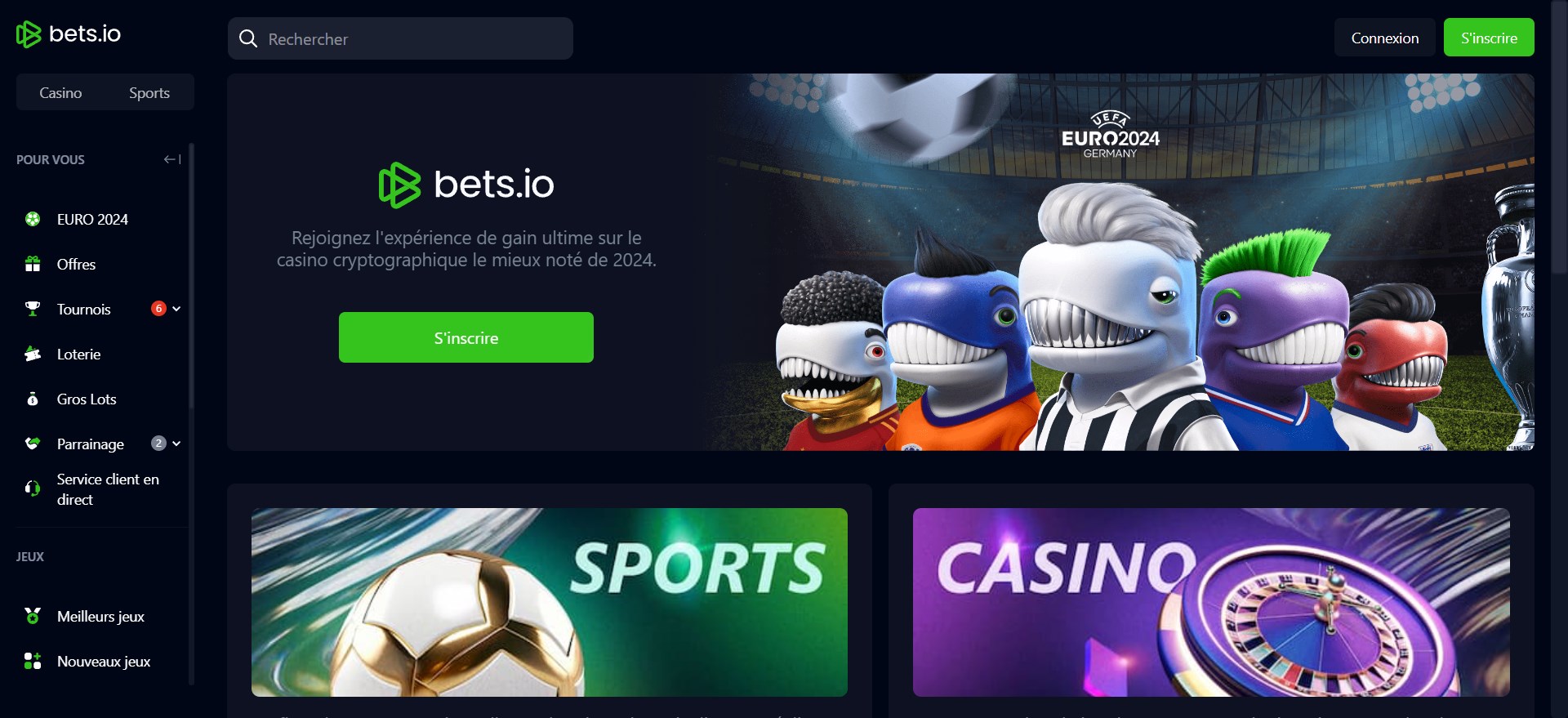Viewport: 1568px width, 718px height.
Task: Open live support via the headset icon
Action: 33,488
